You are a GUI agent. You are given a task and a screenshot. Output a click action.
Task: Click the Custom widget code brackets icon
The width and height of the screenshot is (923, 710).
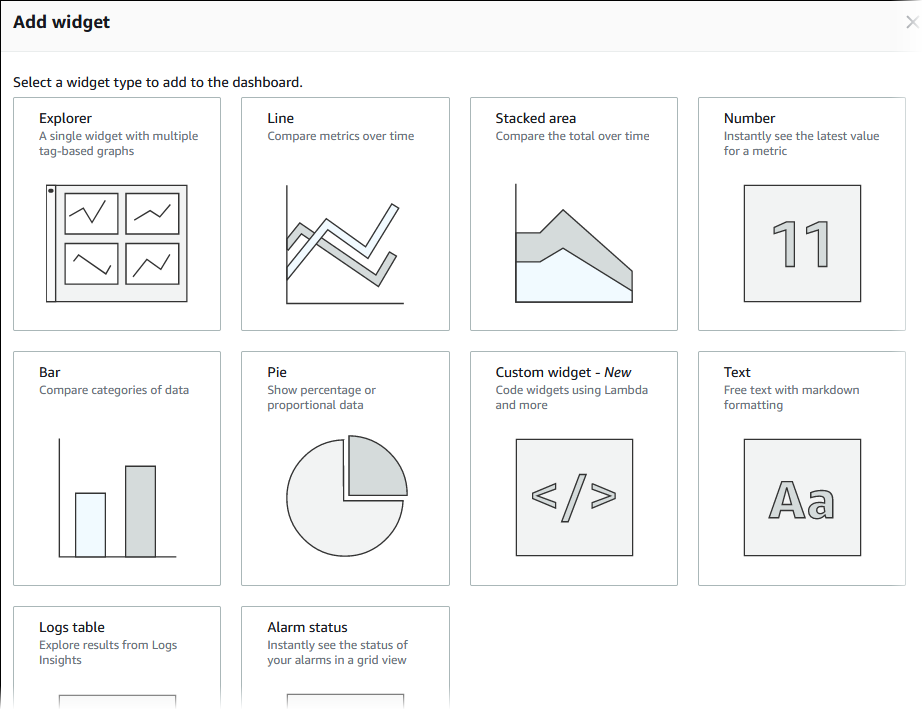pyautogui.click(x=574, y=497)
